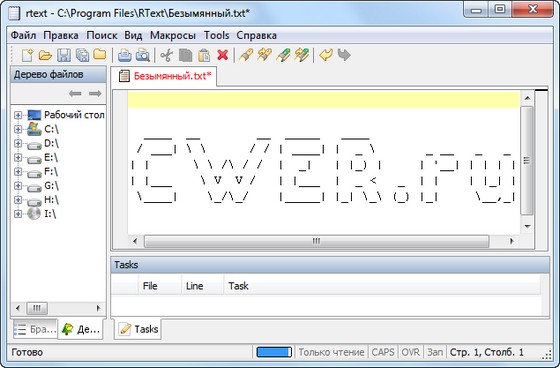Click the New file toolbar icon
Screen dimensions: 560x368
pyautogui.click(x=27, y=55)
